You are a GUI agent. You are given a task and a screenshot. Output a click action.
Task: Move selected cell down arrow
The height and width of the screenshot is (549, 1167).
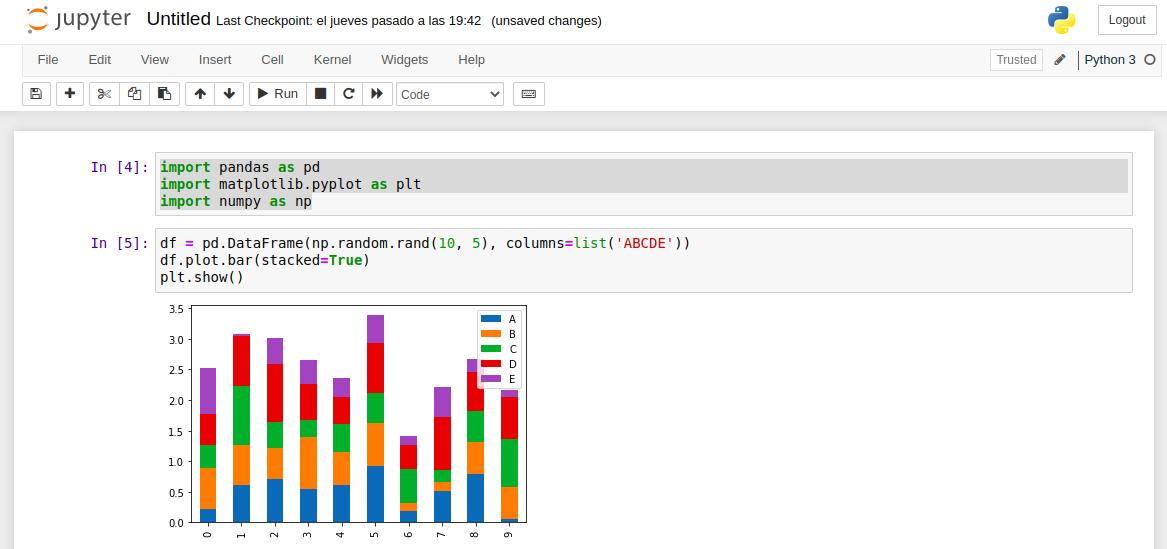[x=229, y=94]
